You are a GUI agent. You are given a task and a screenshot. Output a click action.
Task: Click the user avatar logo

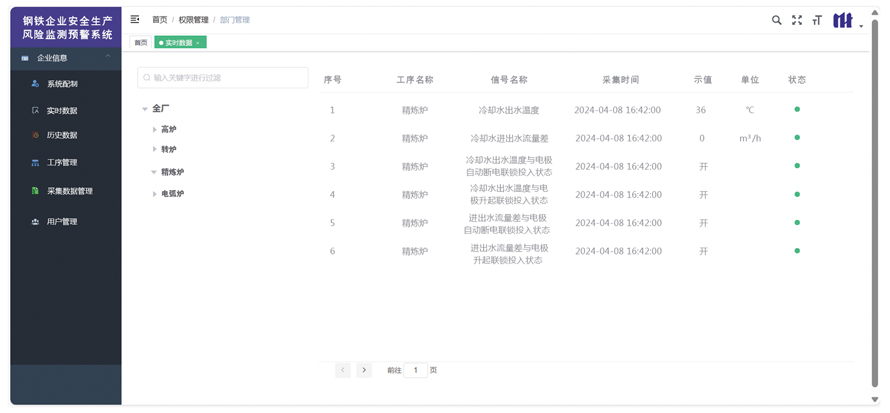pos(843,20)
